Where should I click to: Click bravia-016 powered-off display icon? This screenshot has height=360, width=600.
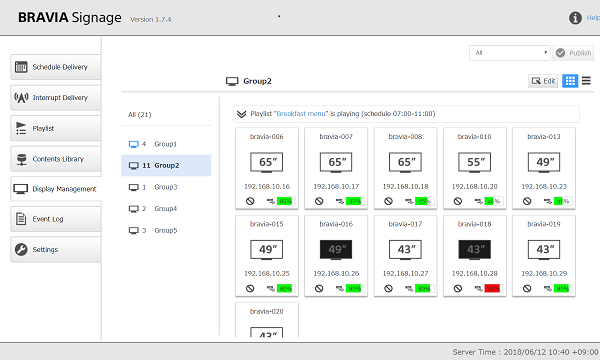[336, 250]
